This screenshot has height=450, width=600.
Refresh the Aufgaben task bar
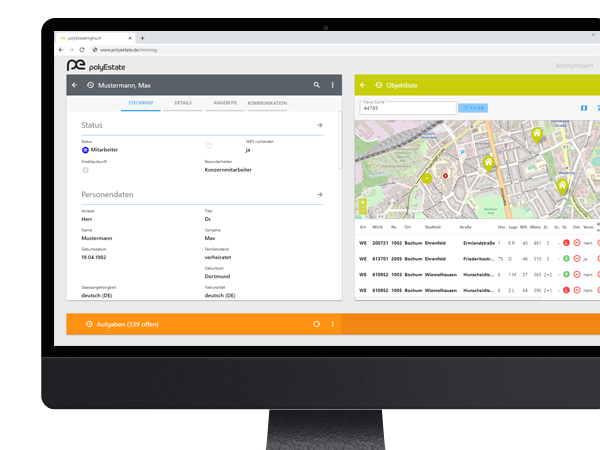[316, 324]
